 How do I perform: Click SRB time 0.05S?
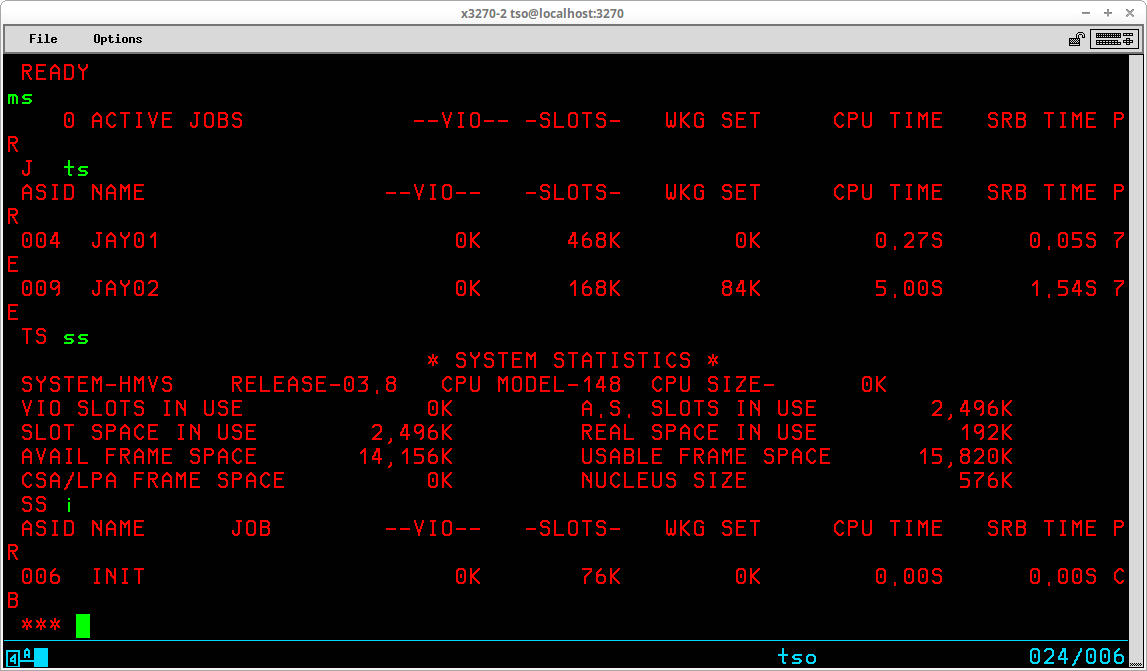click(x=1063, y=241)
